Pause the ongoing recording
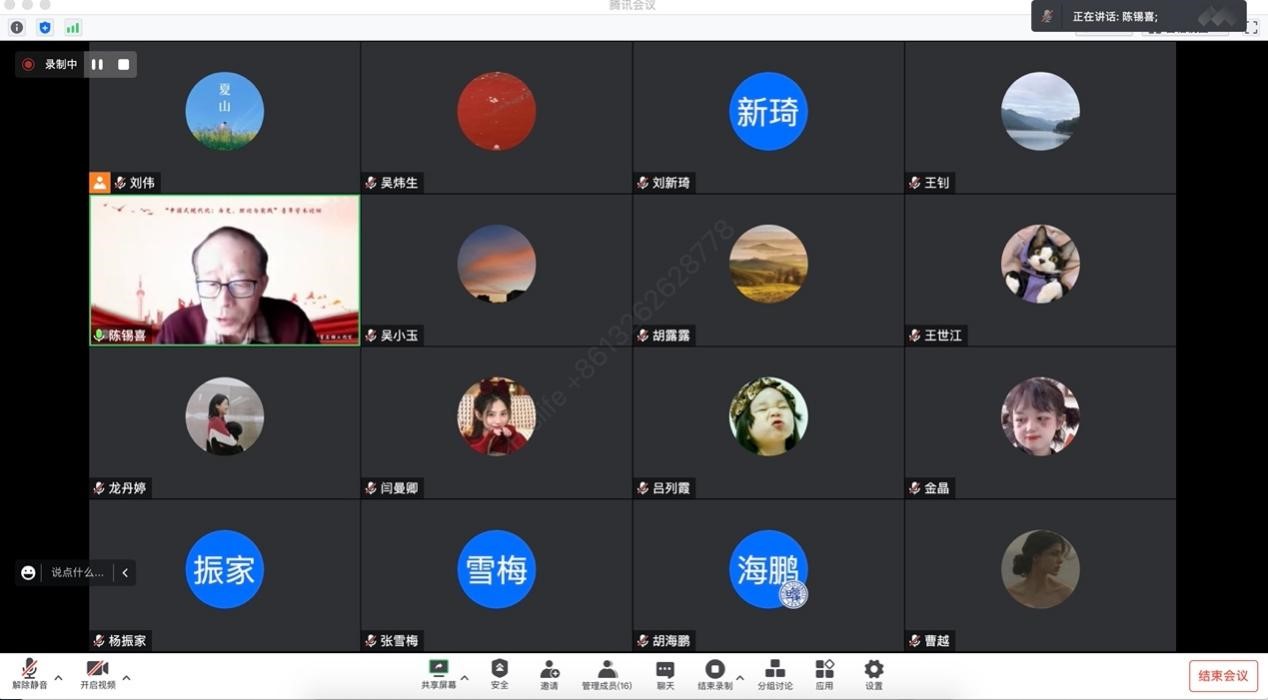 97,64
